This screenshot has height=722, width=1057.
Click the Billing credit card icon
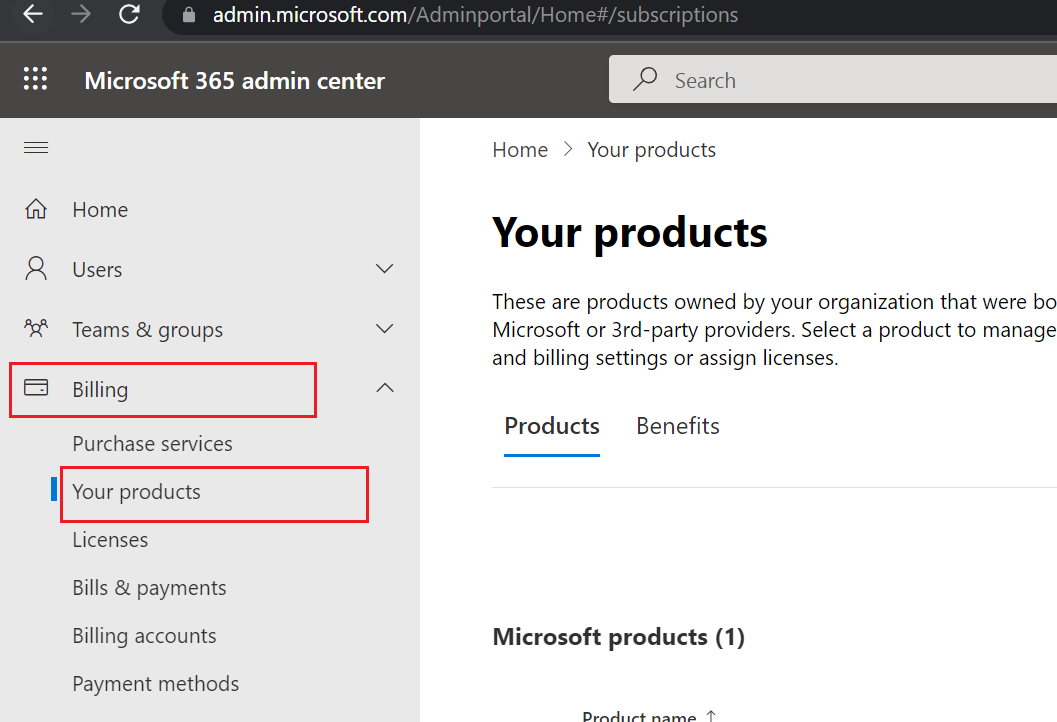coord(36,388)
